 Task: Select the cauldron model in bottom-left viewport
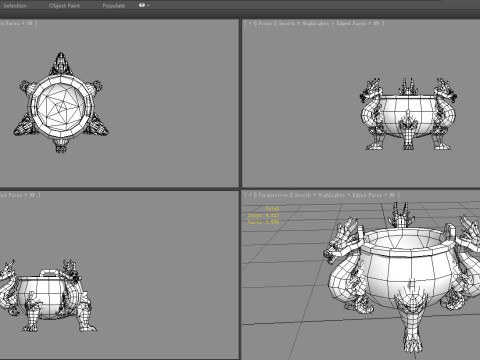[48, 296]
